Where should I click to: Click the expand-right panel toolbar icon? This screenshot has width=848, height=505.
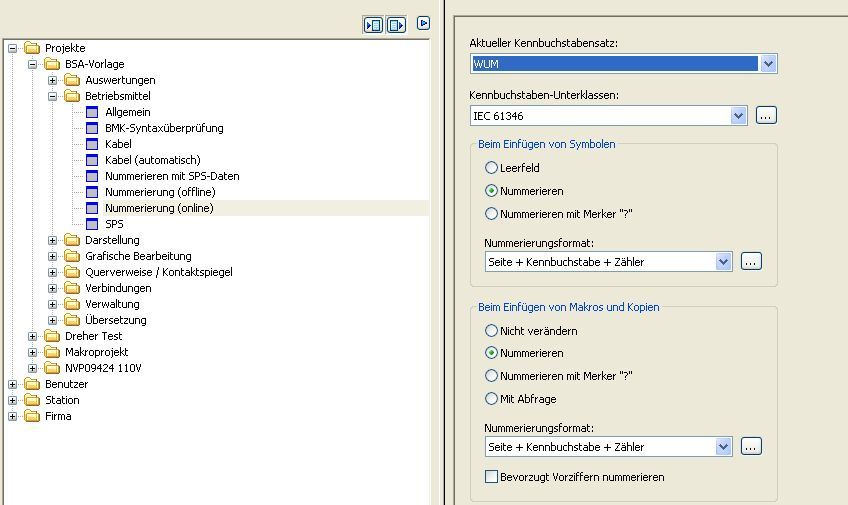(x=396, y=25)
